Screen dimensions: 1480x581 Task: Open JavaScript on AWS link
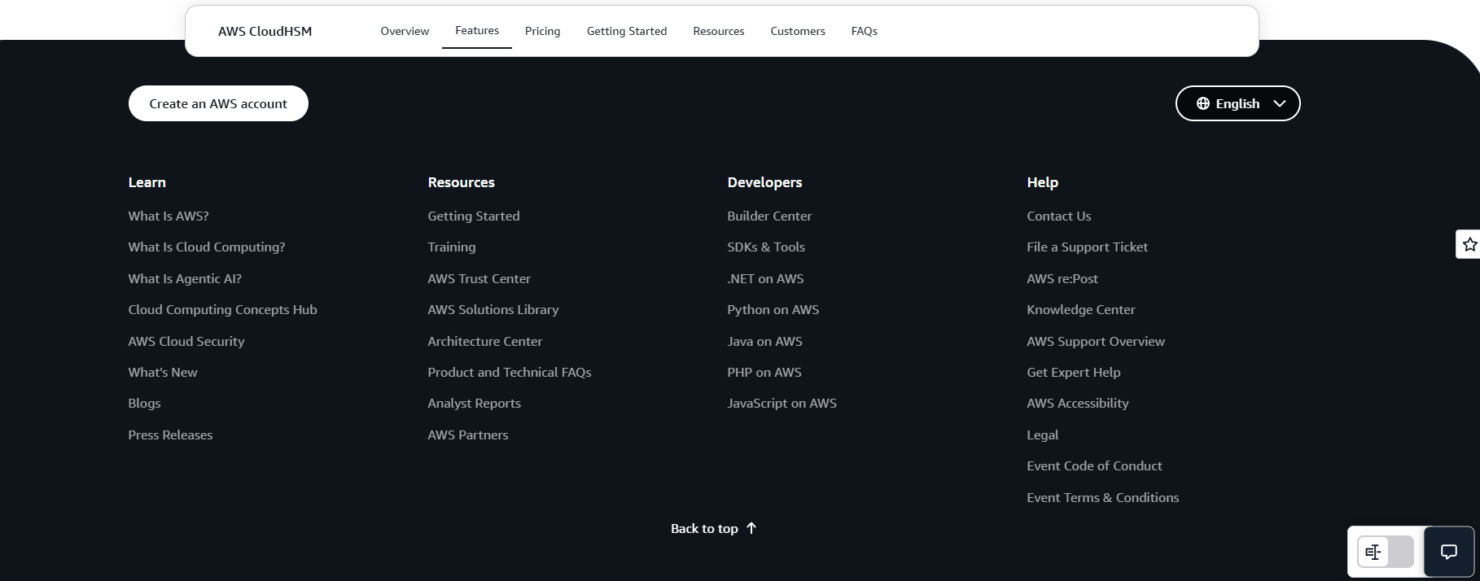pos(782,403)
